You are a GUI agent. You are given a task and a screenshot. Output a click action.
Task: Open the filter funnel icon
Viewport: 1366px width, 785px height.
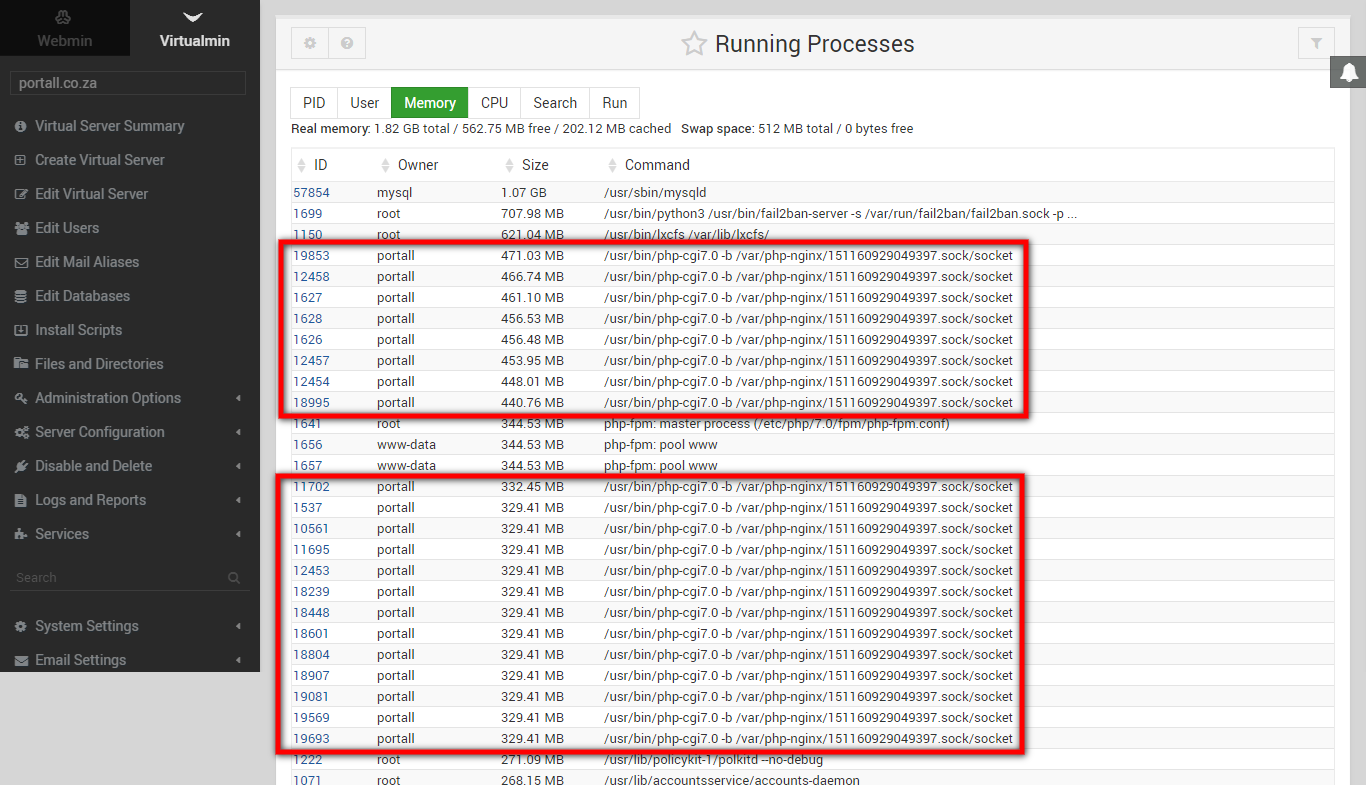(1316, 43)
